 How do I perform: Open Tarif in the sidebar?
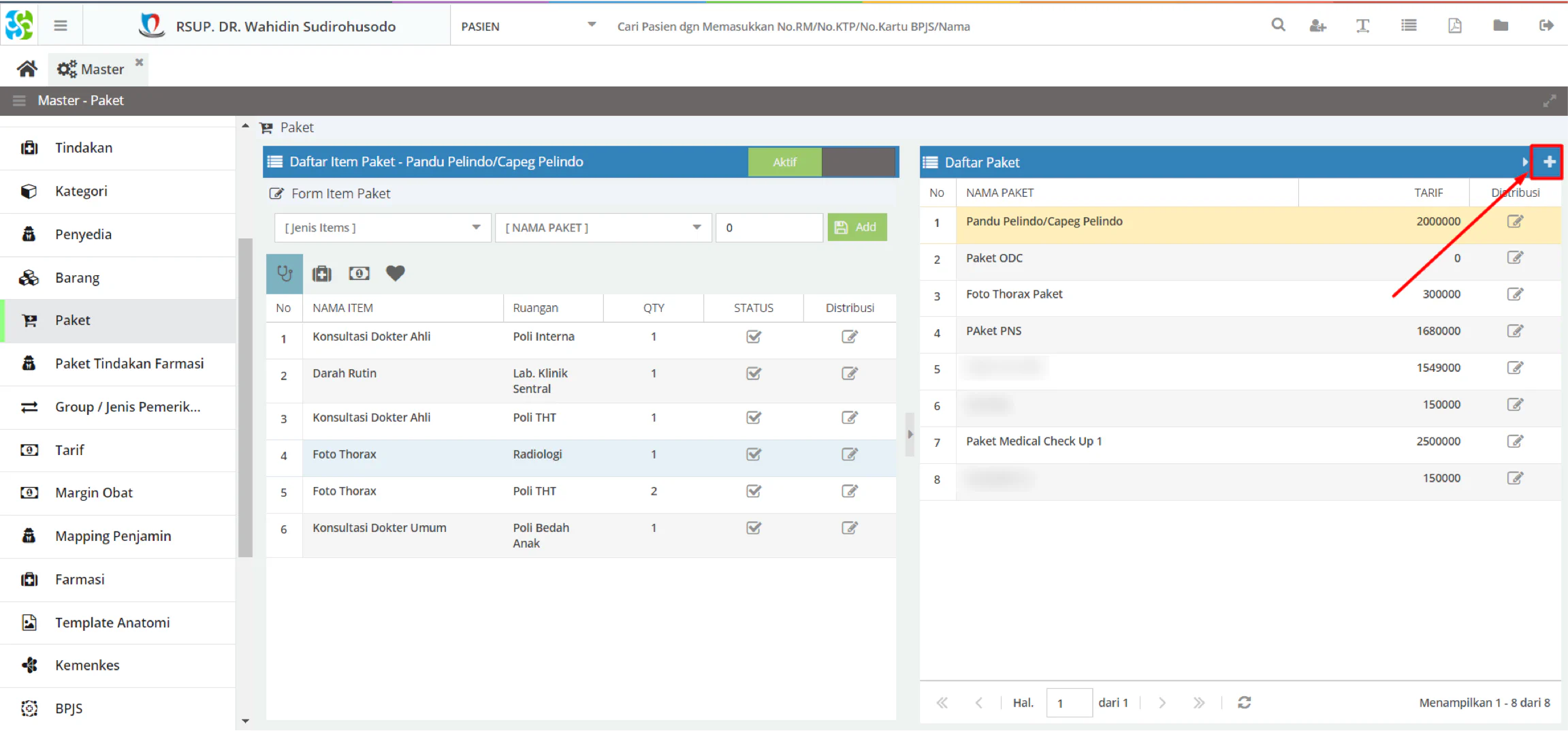(118, 450)
